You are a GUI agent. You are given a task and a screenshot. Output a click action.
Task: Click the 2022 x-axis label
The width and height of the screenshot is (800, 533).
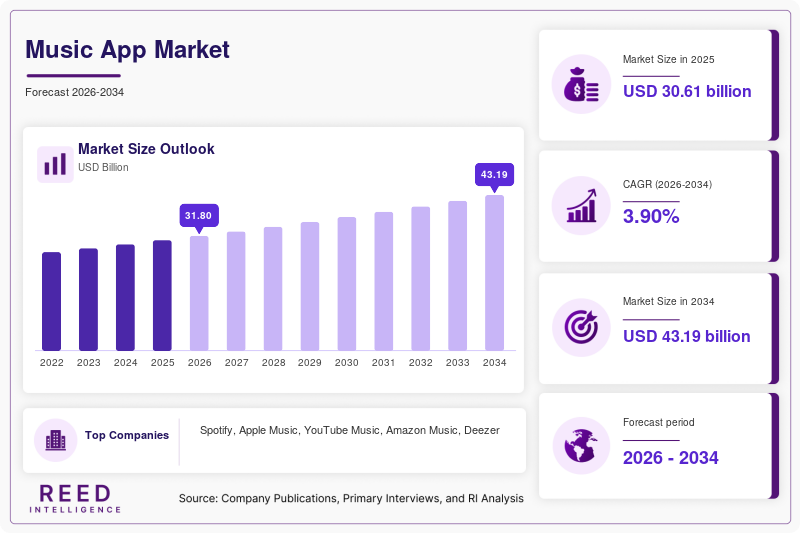point(52,363)
